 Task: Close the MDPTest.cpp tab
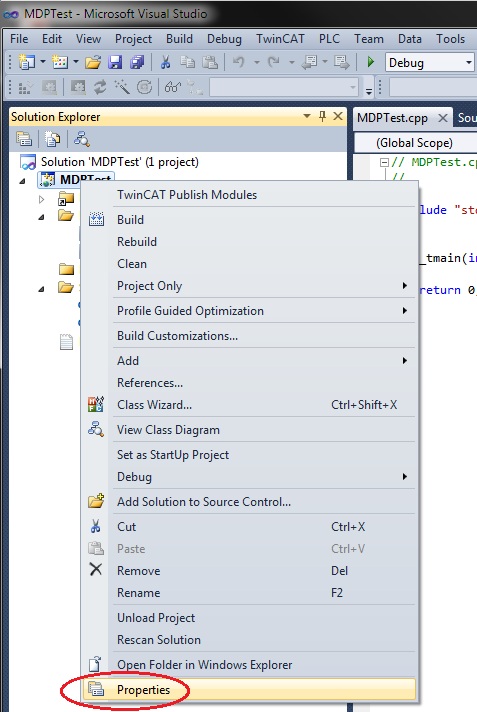(442, 118)
